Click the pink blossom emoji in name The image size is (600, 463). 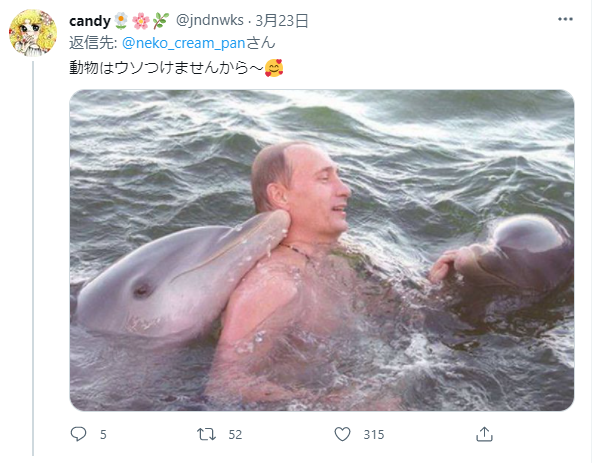click(x=140, y=21)
